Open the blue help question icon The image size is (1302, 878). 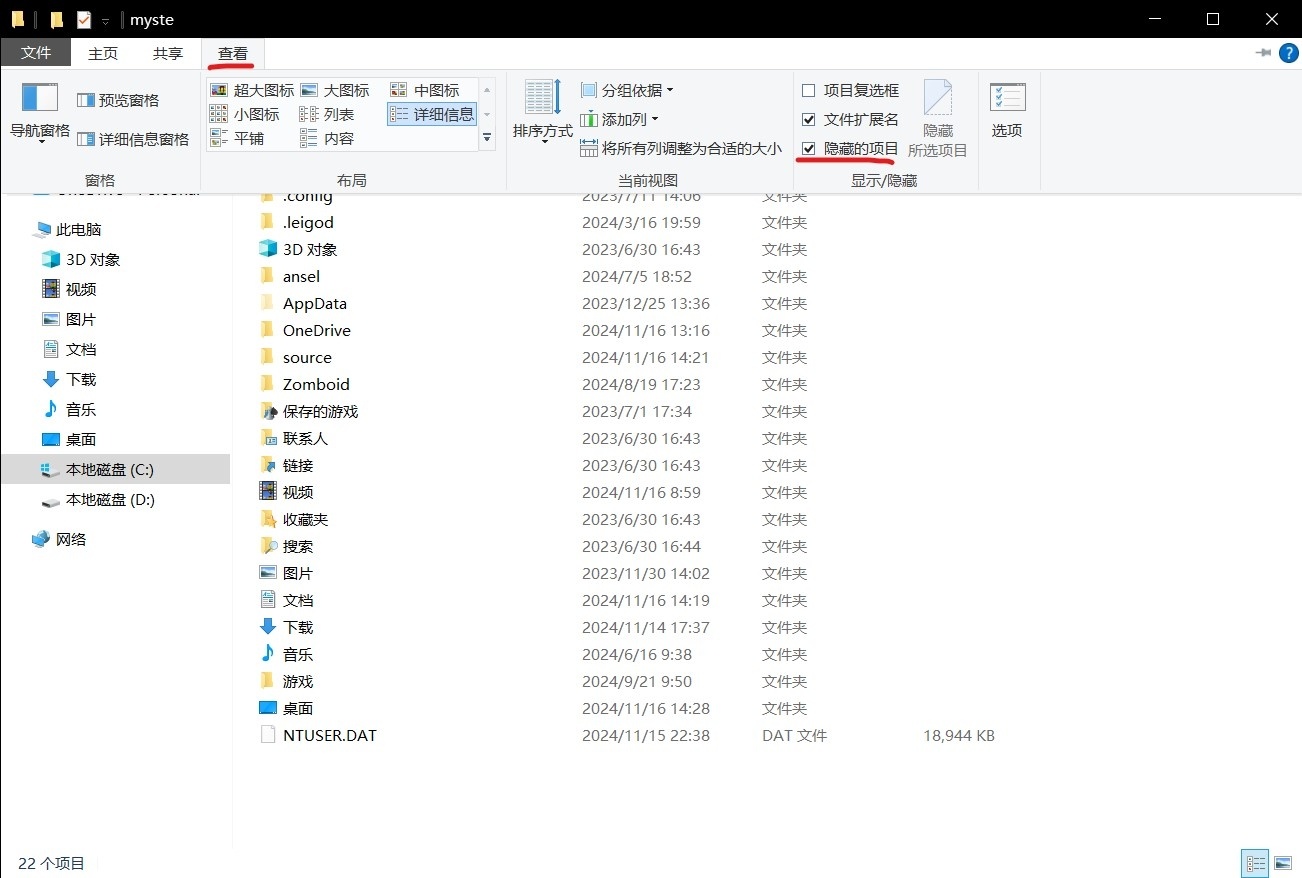[1288, 52]
